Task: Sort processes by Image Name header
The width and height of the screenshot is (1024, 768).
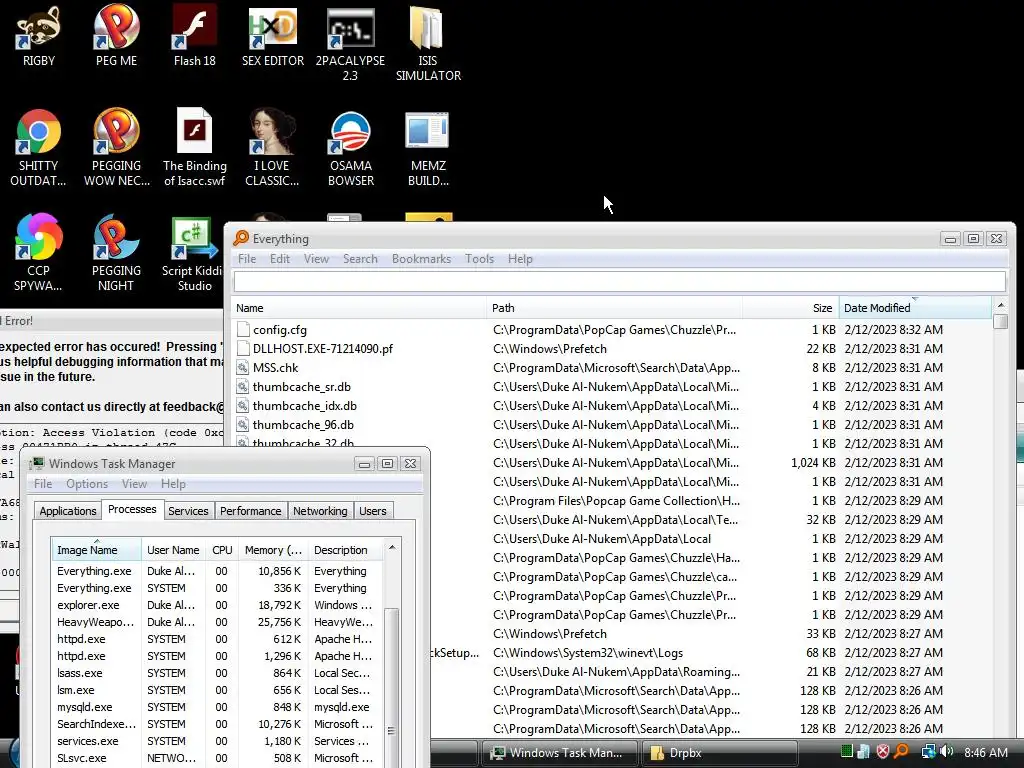Action: tap(96, 550)
